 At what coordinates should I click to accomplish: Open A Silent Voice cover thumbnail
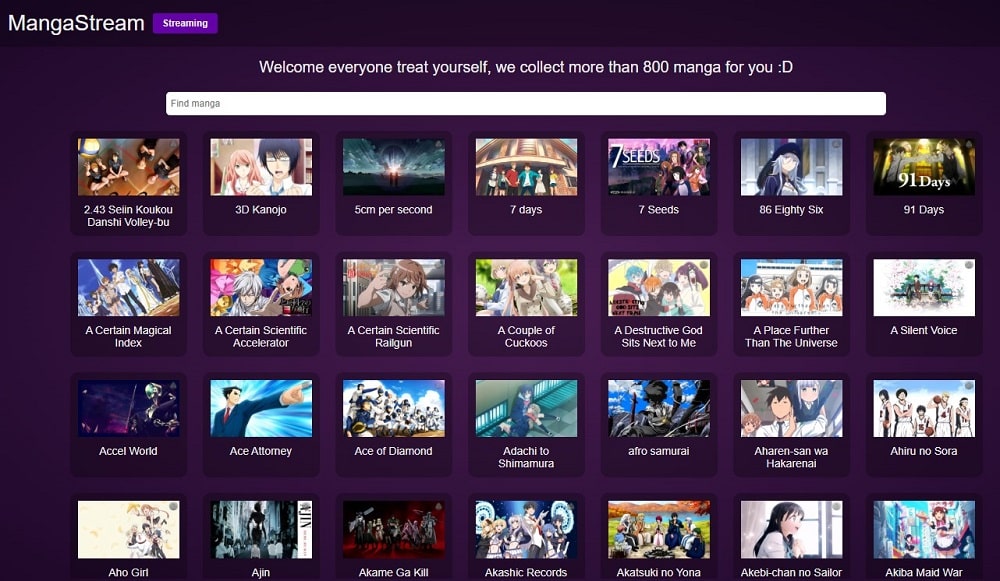tap(924, 288)
